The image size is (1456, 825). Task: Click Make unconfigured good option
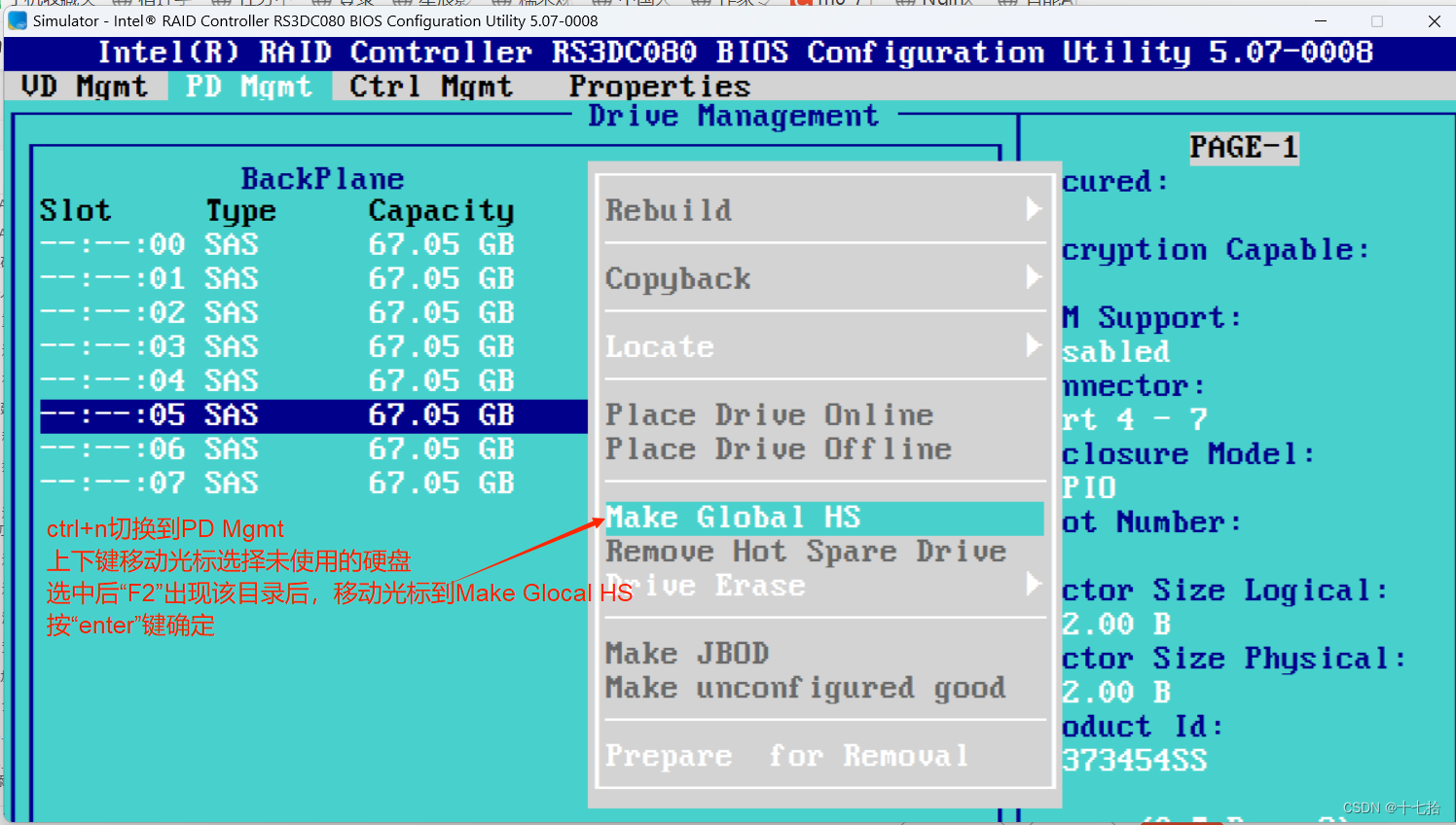pos(806,688)
